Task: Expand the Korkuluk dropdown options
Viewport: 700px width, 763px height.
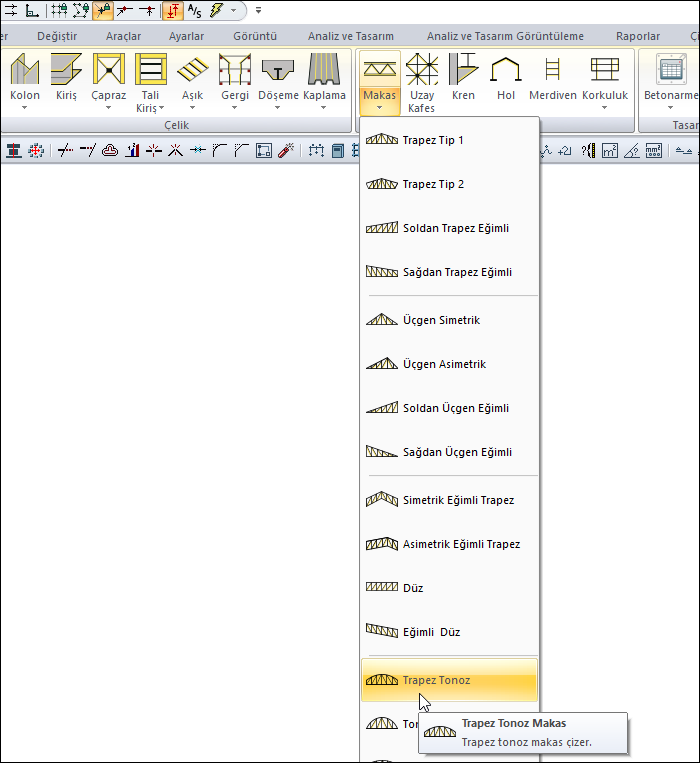Action: pyautogui.click(x=604, y=108)
